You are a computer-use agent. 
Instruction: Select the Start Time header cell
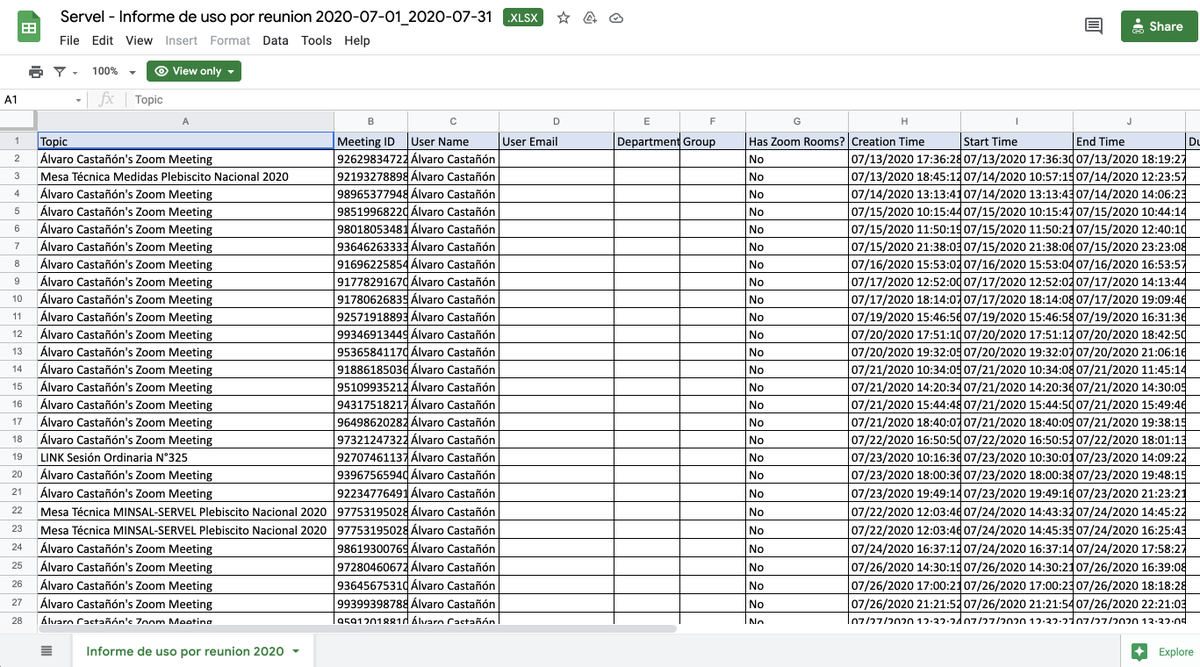[1017, 141]
